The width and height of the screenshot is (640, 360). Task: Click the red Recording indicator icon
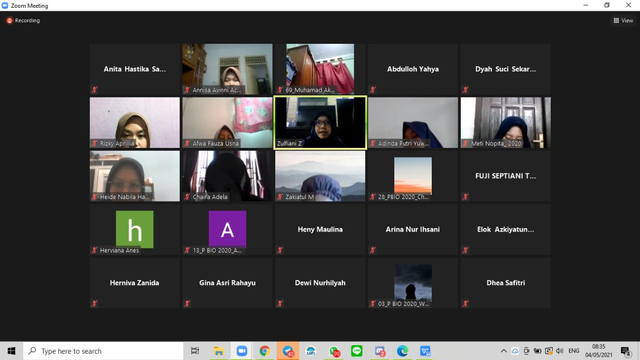[9, 20]
